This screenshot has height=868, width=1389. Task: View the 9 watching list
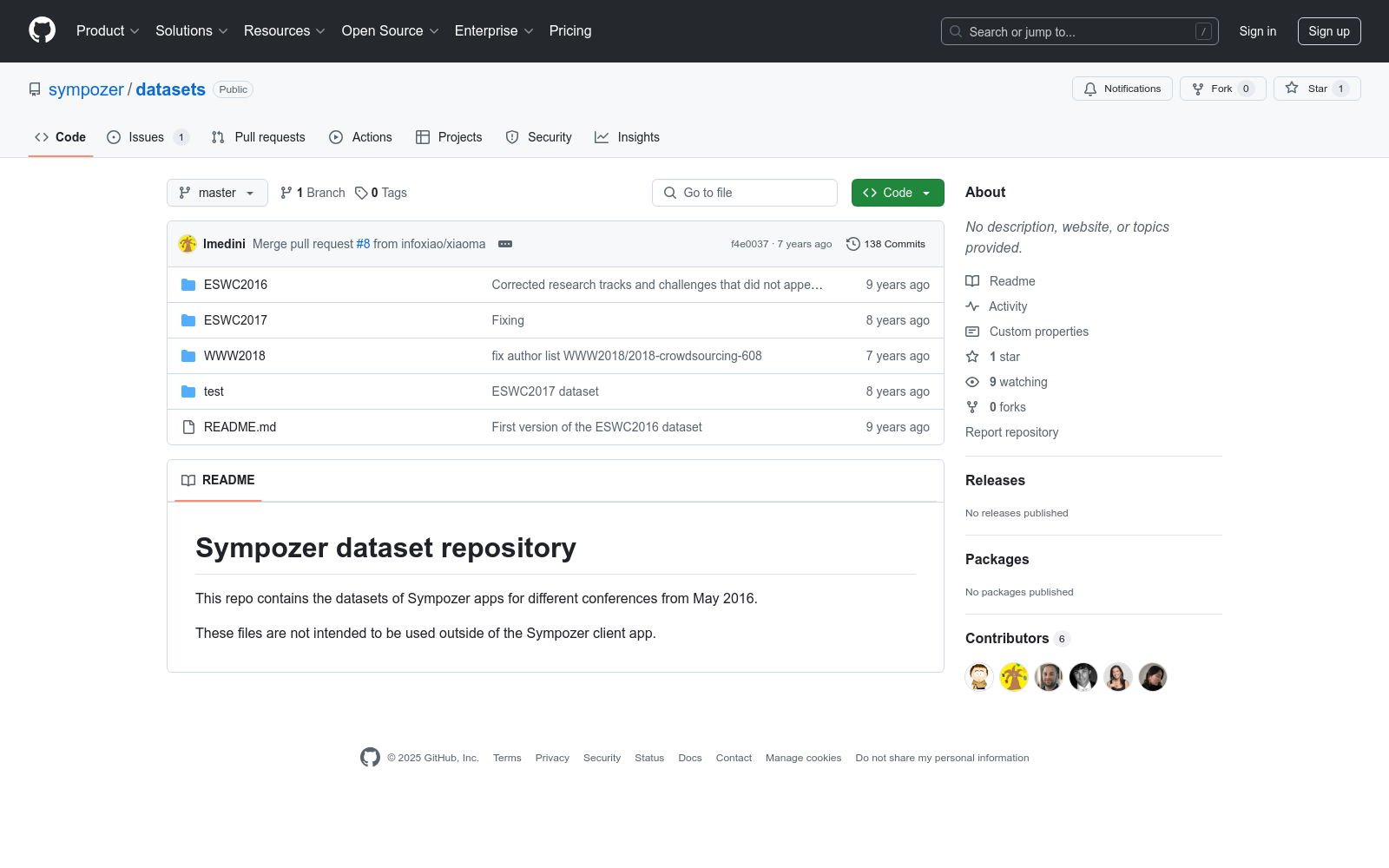(1007, 382)
